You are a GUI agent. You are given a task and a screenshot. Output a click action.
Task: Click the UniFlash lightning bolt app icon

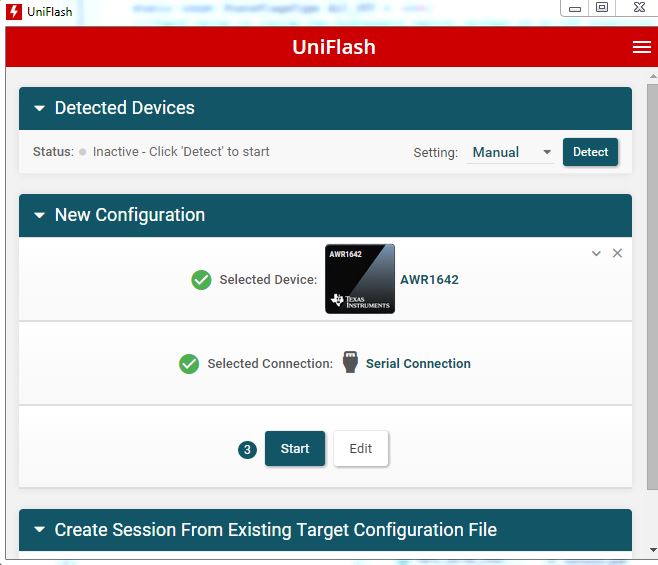coord(14,12)
